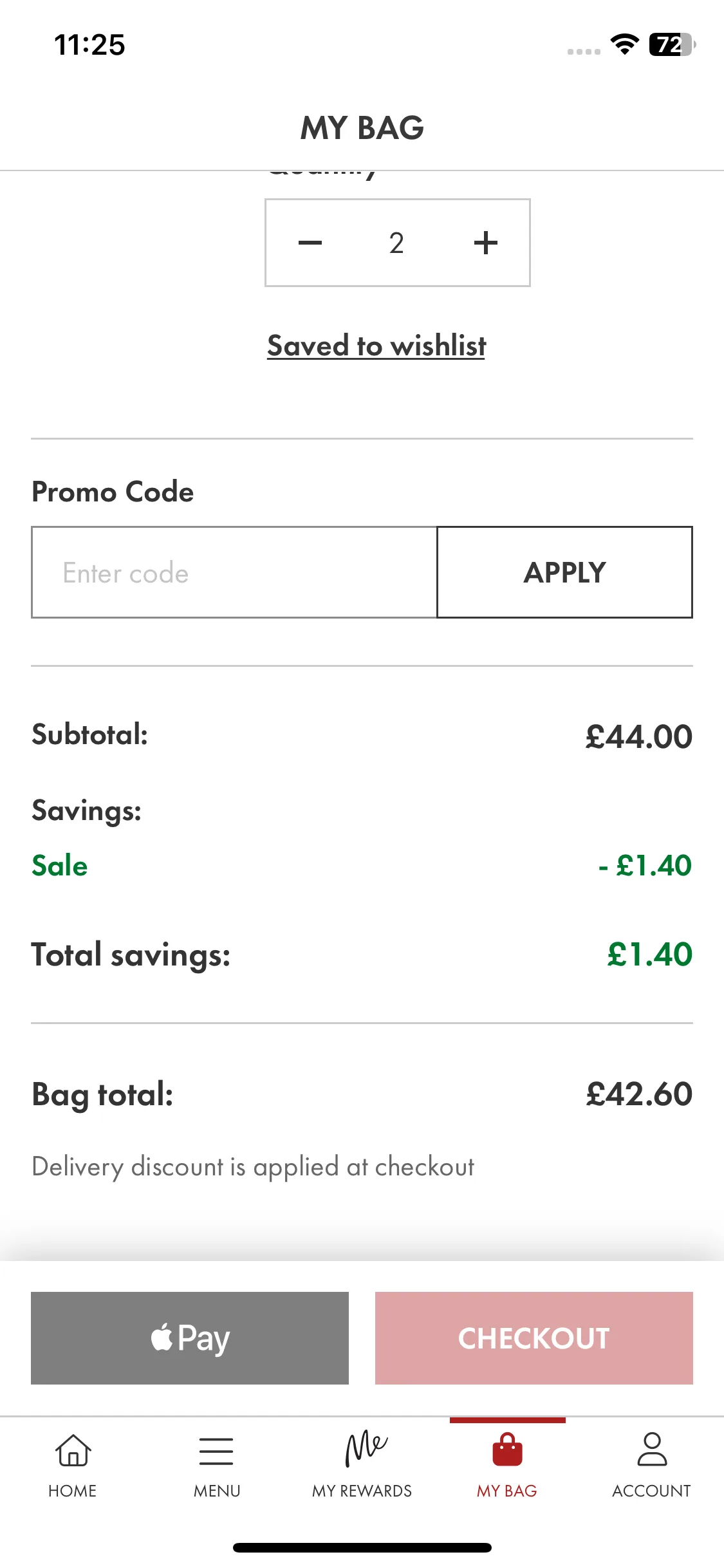Increase quantity with the plus icon

click(x=486, y=243)
